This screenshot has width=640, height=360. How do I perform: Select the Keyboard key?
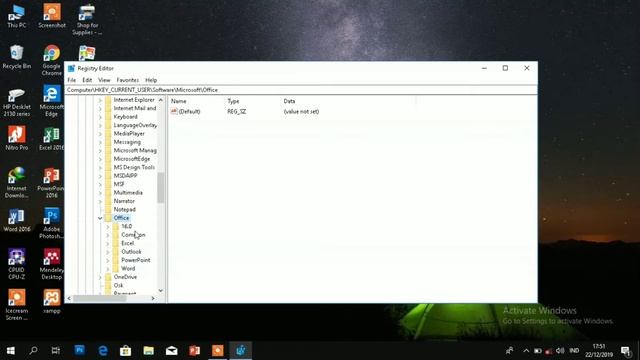click(x=125, y=117)
